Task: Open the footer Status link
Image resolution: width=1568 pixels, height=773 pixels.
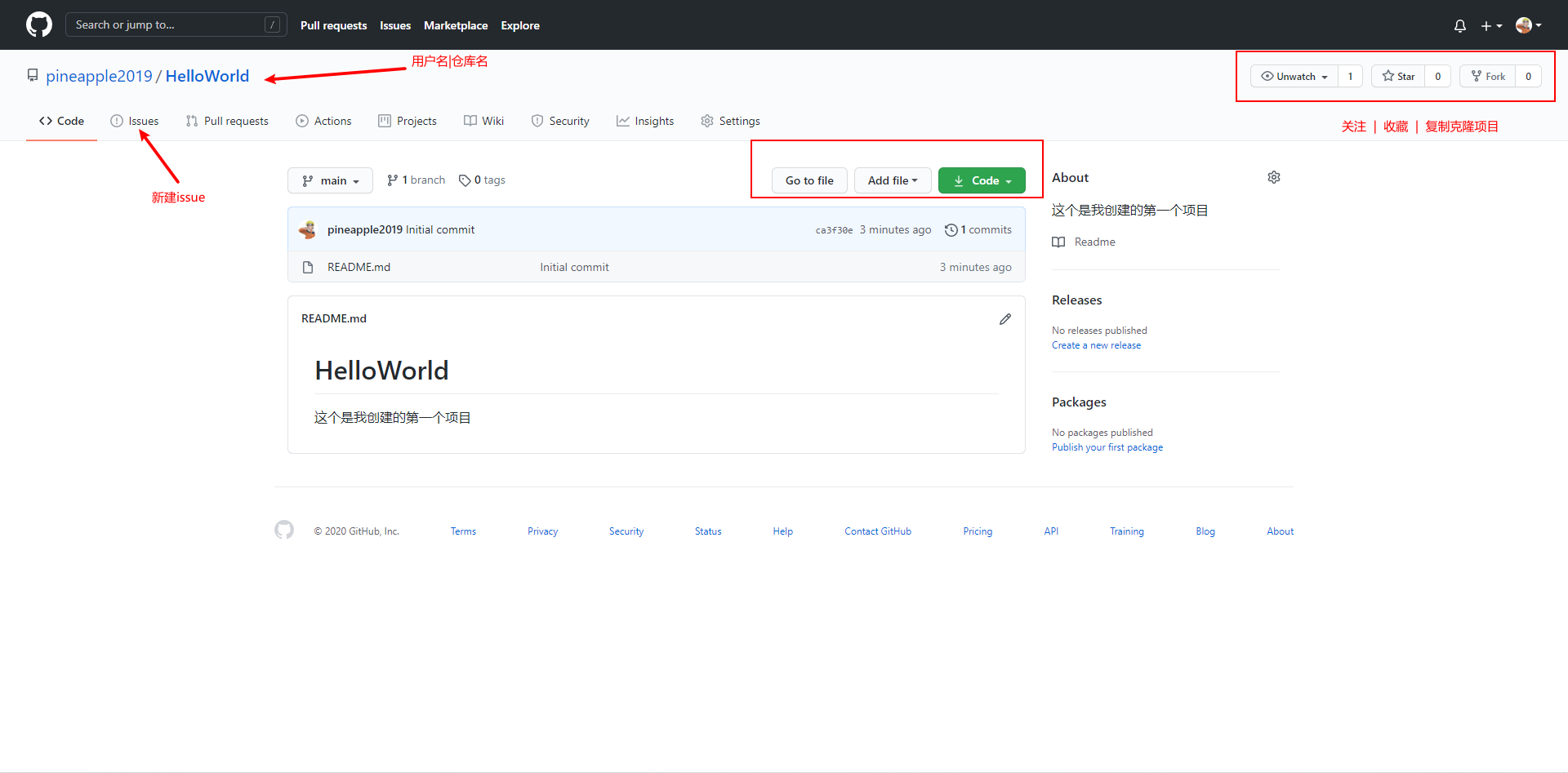Action: [x=708, y=531]
